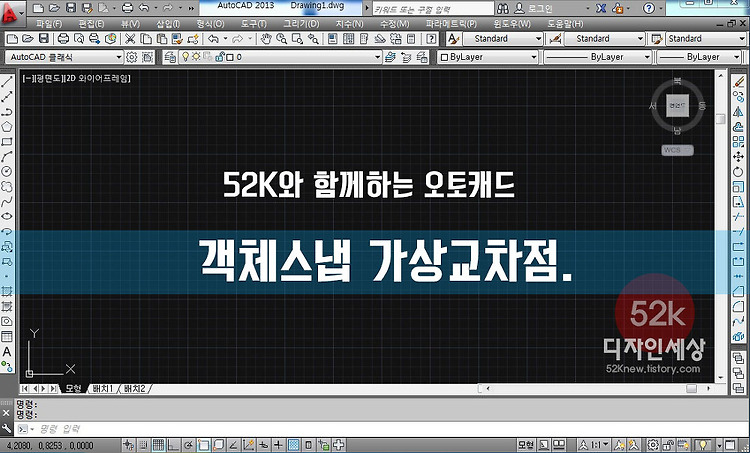Screen dimensions: 750x453
Task: Open the text style Standard dropdown
Action: (x=503, y=39)
